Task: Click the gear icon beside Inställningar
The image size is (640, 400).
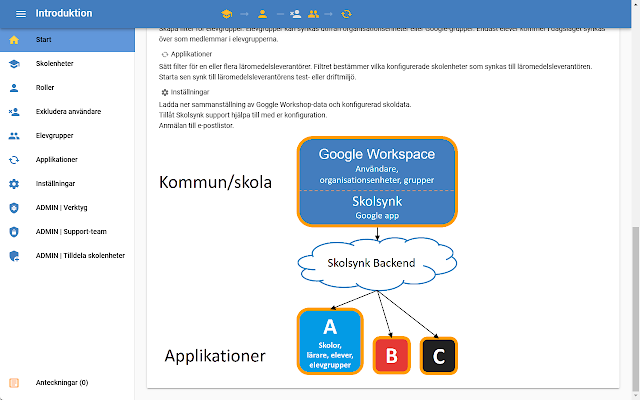Action: (x=14, y=184)
